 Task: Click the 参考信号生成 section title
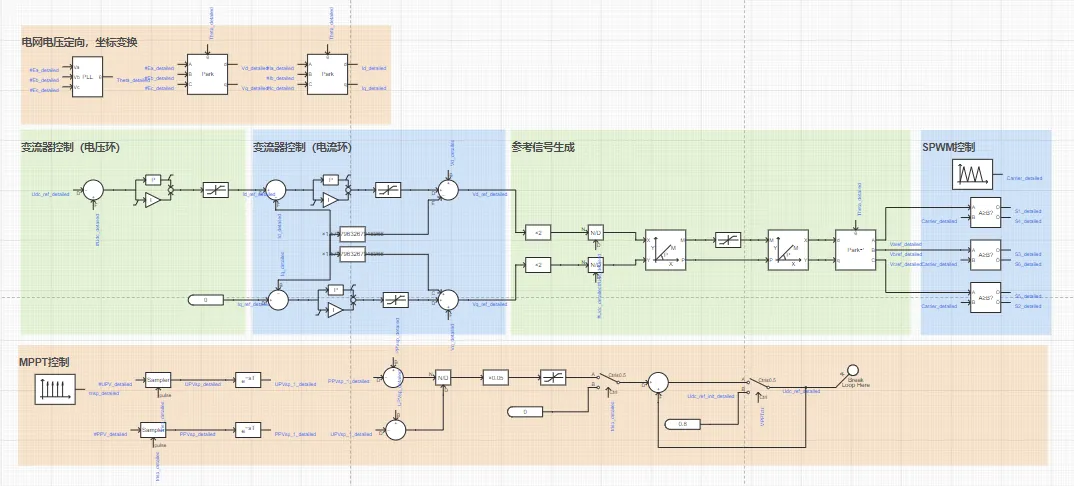click(542, 146)
